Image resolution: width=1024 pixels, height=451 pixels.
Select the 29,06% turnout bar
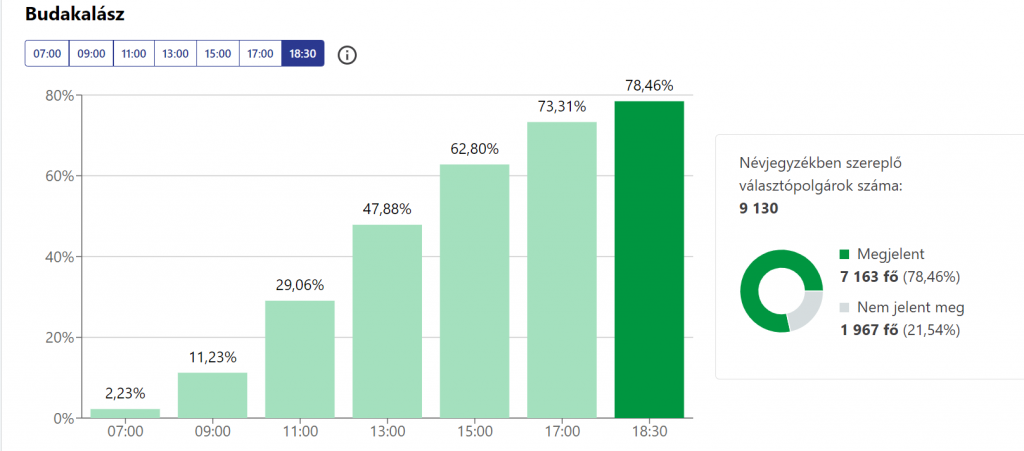tap(300, 359)
